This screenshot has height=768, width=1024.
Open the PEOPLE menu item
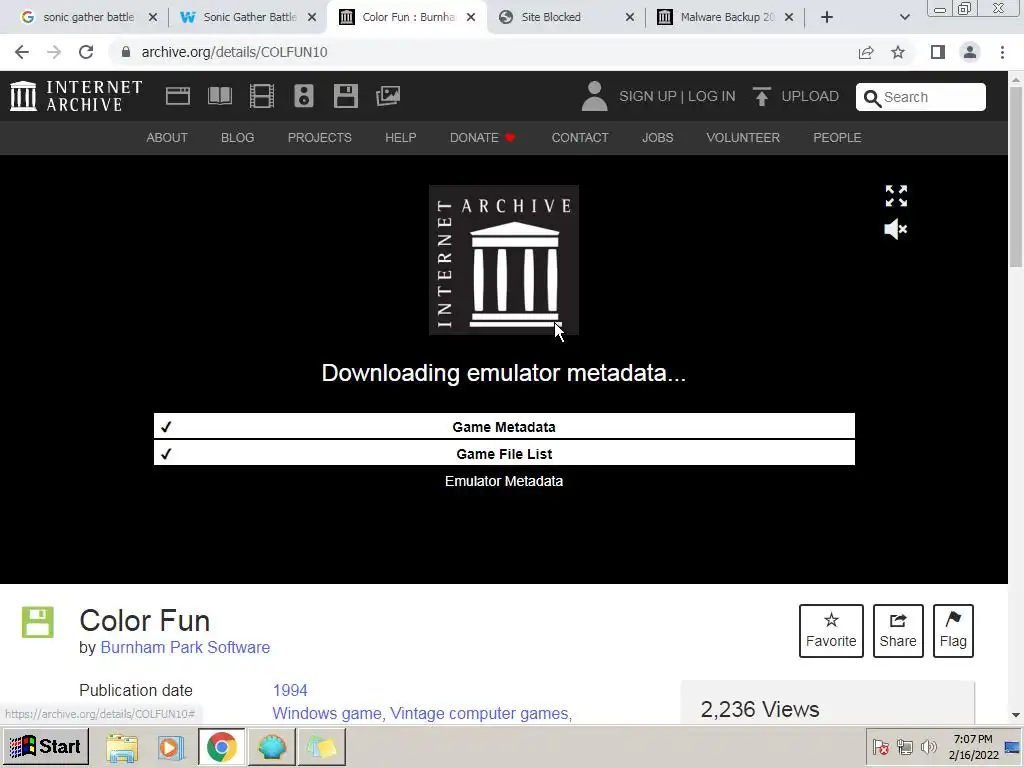click(x=837, y=138)
